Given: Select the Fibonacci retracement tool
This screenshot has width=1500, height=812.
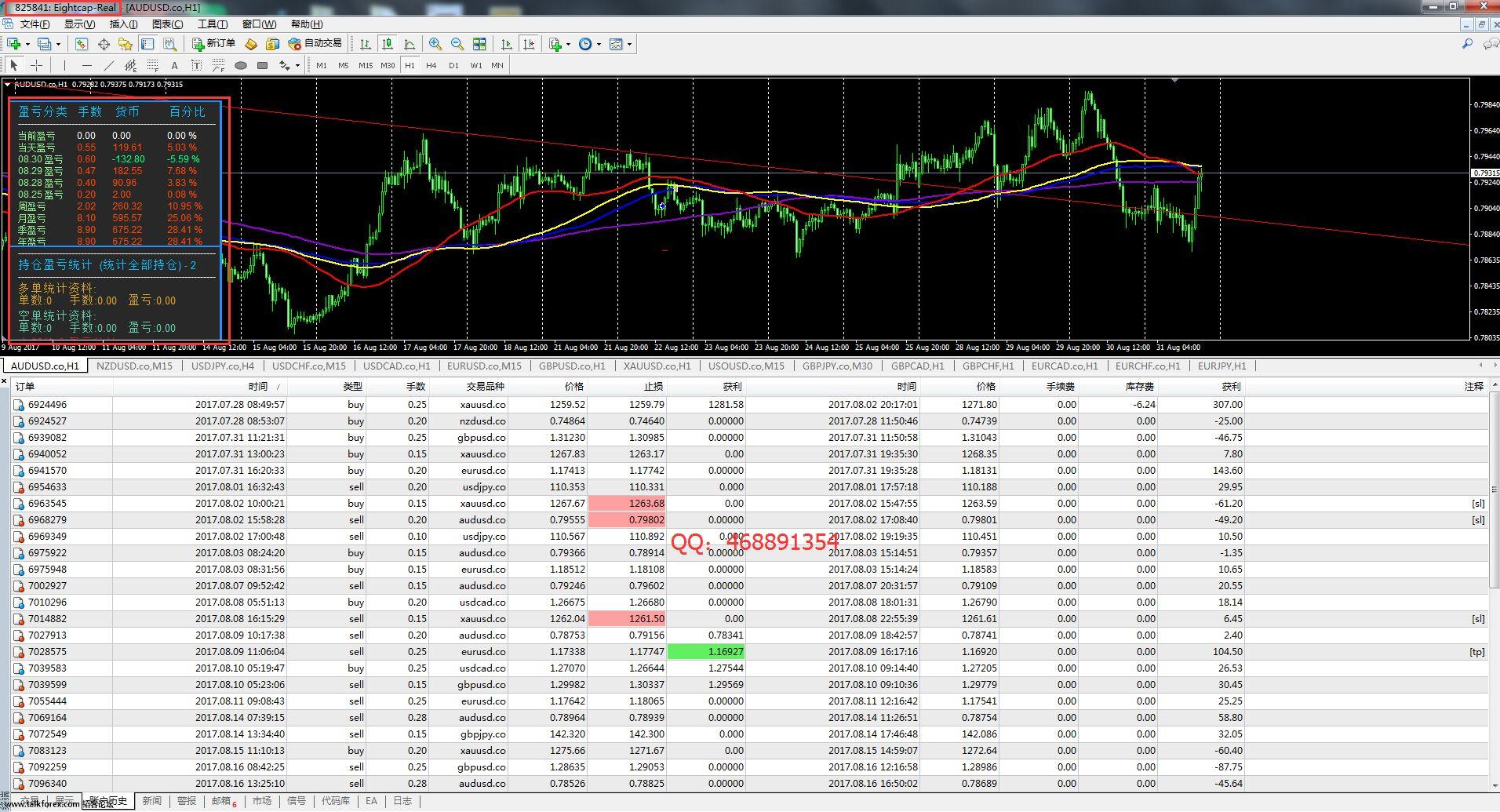Looking at the screenshot, I should click(x=152, y=65).
